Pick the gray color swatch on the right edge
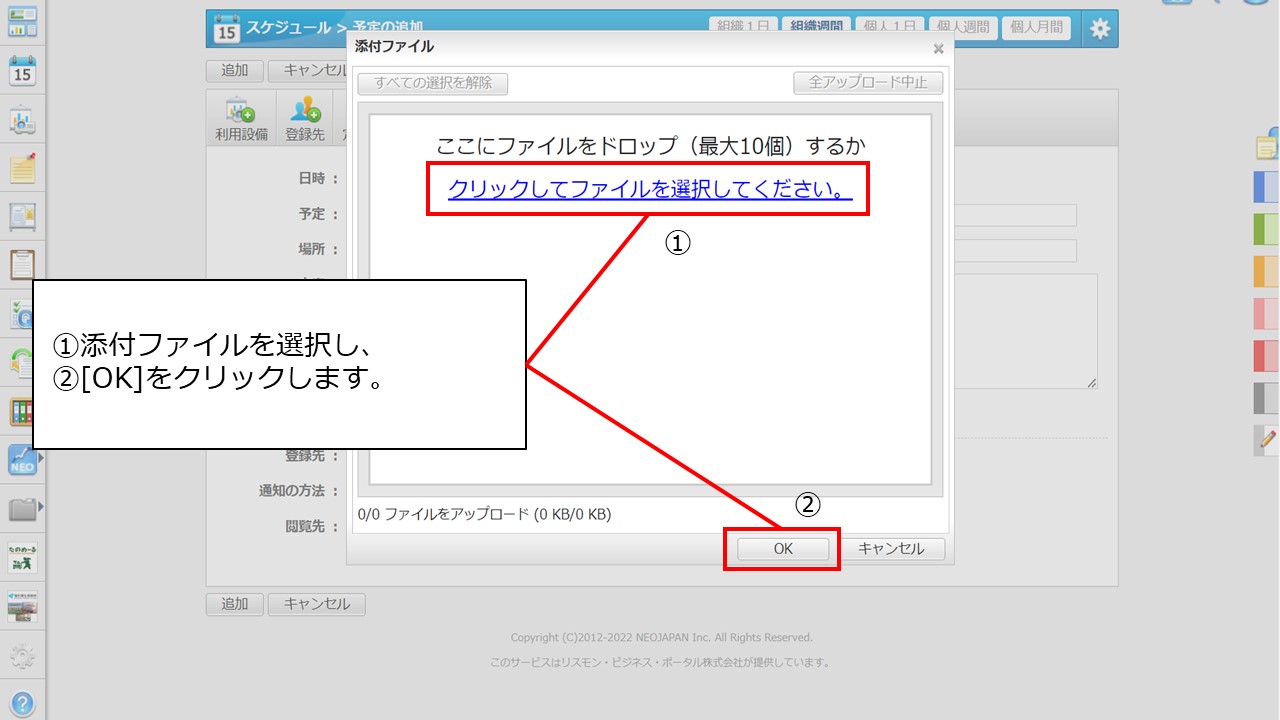Screen dimensions: 1280x720 coord(1267,397)
